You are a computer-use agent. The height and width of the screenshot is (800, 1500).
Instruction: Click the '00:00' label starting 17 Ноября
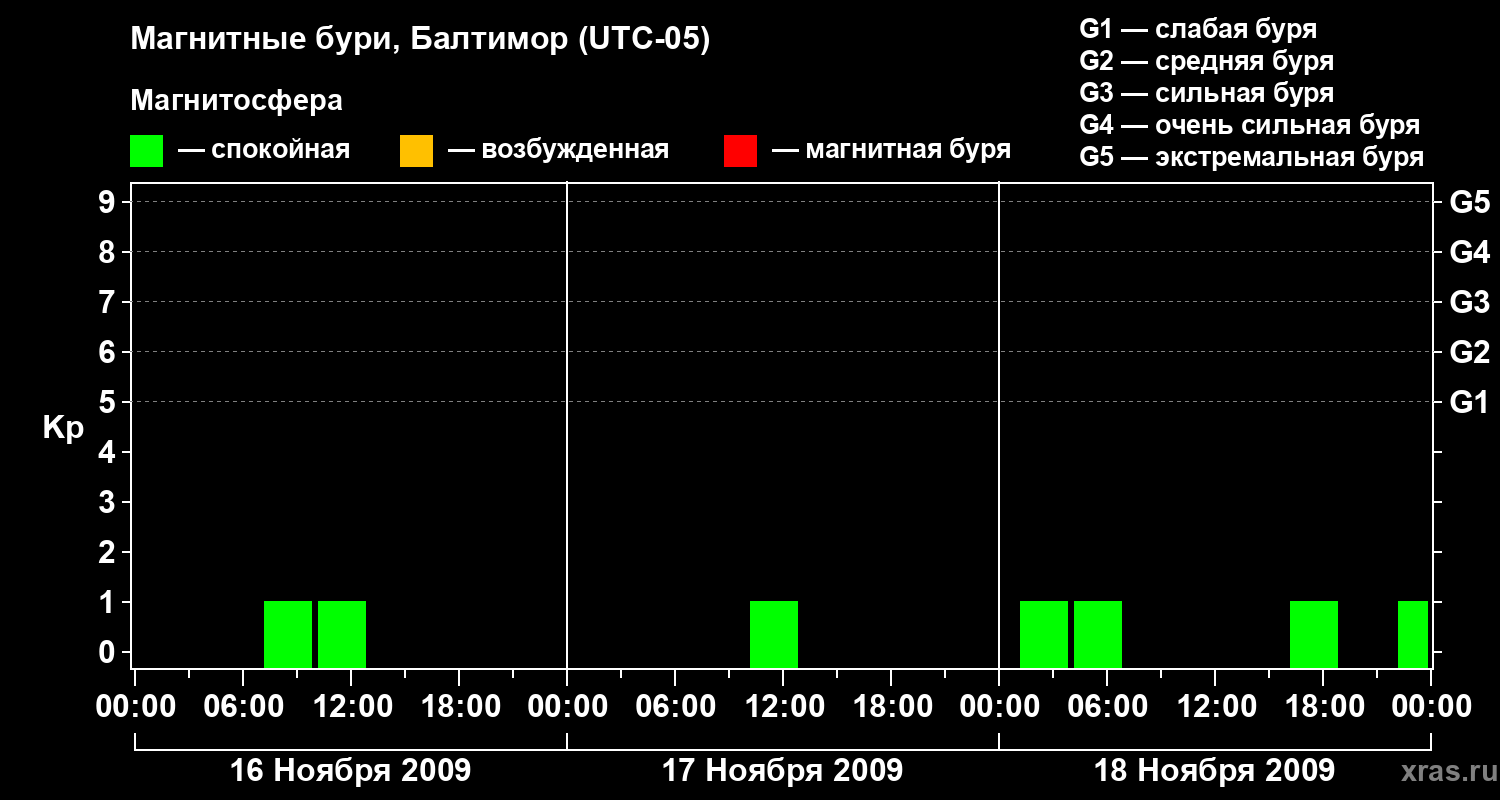click(x=567, y=706)
